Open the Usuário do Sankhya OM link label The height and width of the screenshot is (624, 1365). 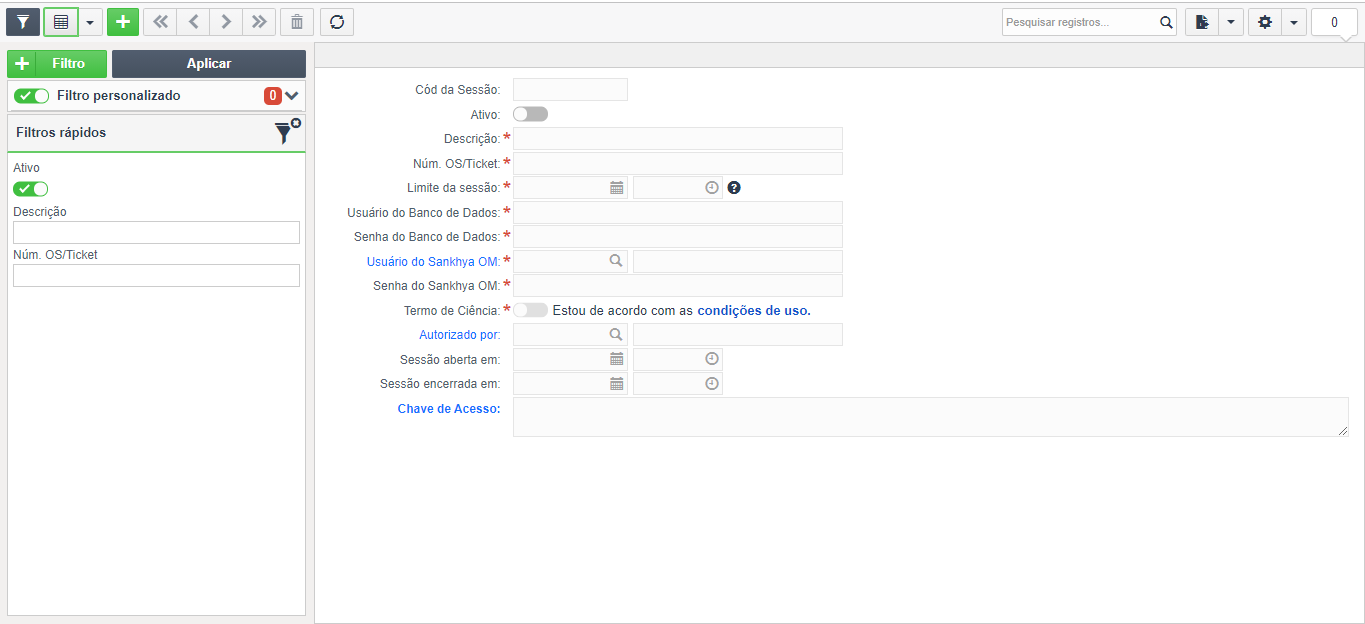coord(433,261)
